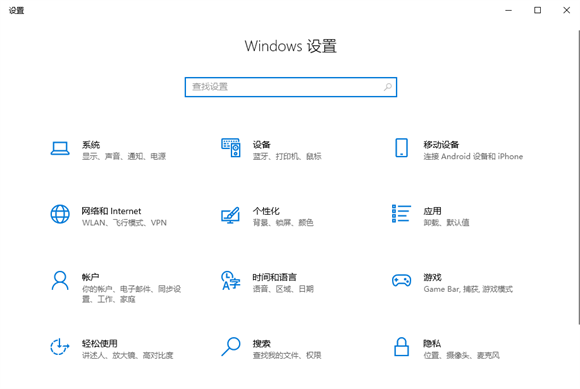This screenshot has width=580, height=389.
Task: Click the text 位置、摄像头、麦克风
Action: [462, 355]
